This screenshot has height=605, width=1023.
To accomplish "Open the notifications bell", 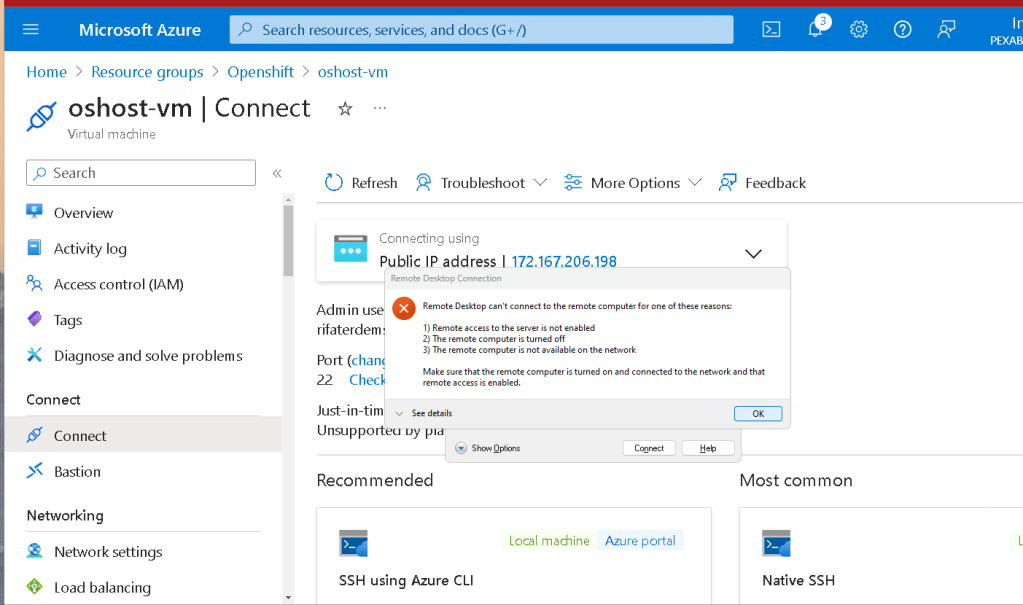I will [x=816, y=29].
